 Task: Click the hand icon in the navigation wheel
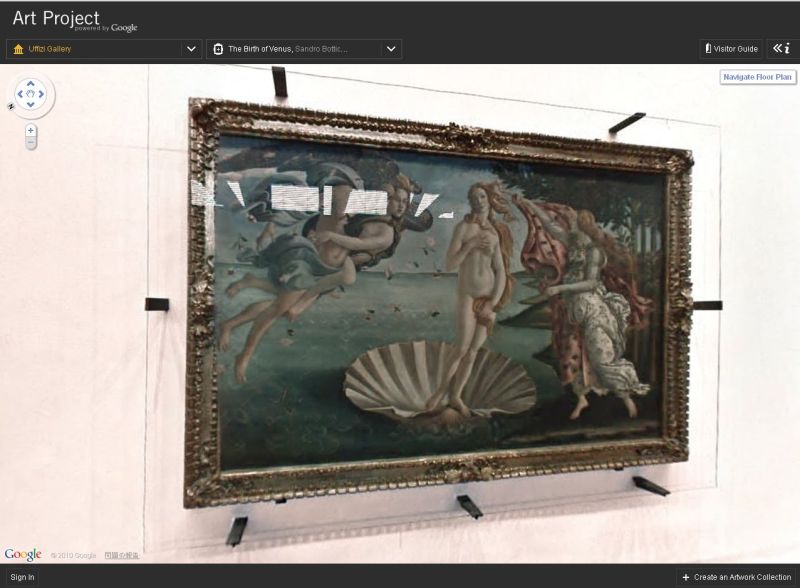tap(31, 94)
